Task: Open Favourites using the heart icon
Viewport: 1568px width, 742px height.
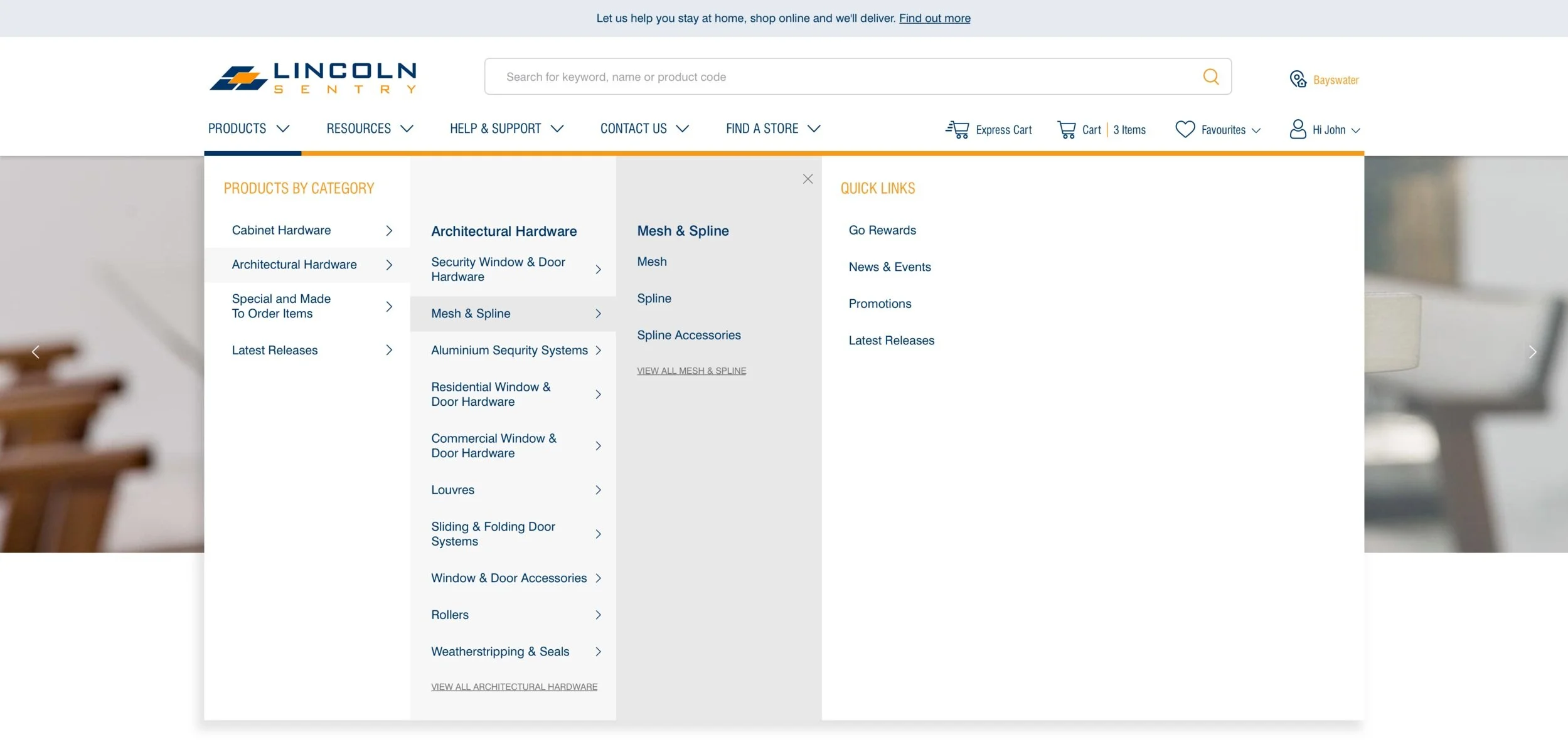Action: click(x=1185, y=129)
